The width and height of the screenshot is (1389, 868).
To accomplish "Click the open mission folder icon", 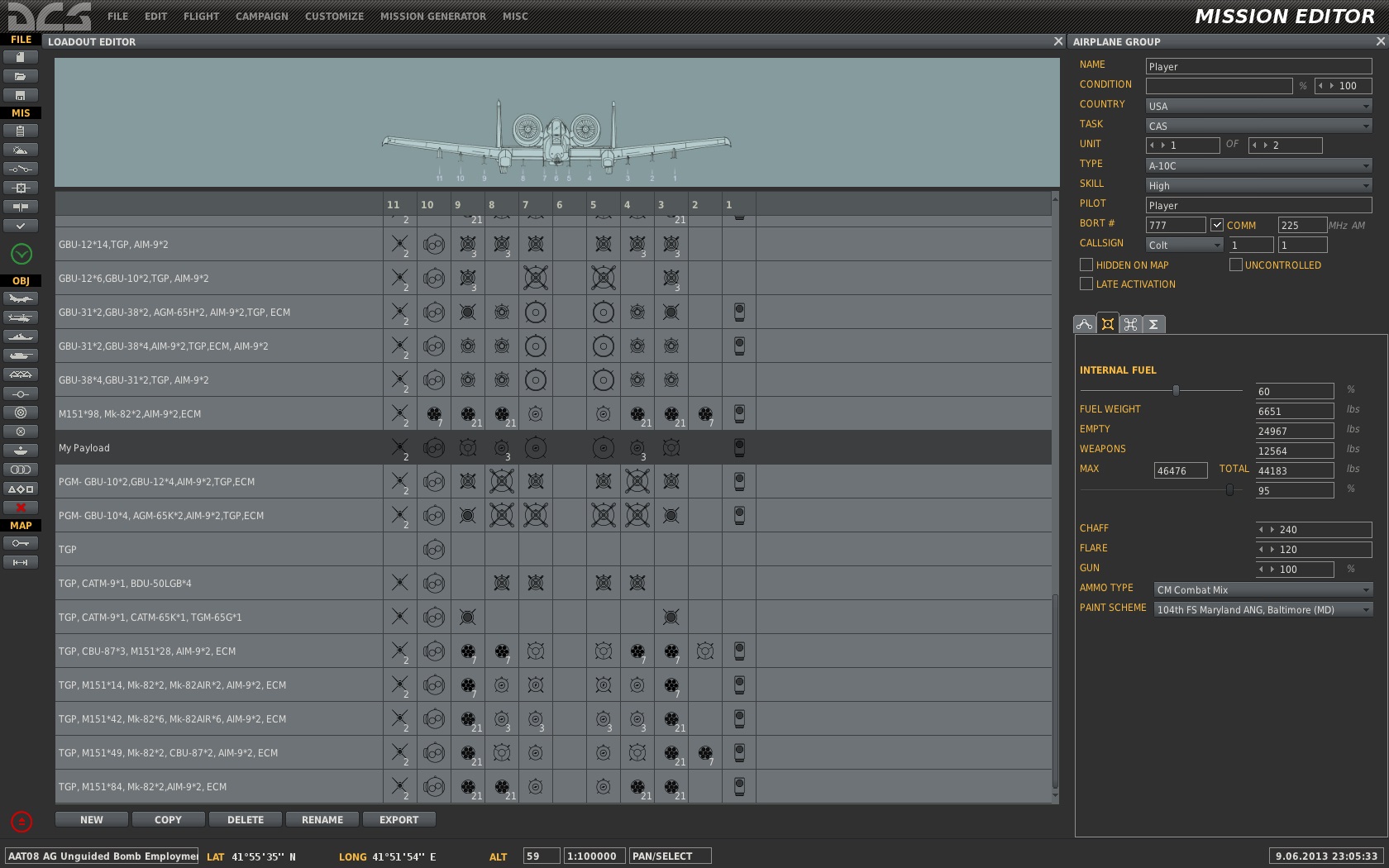I will click(21, 76).
